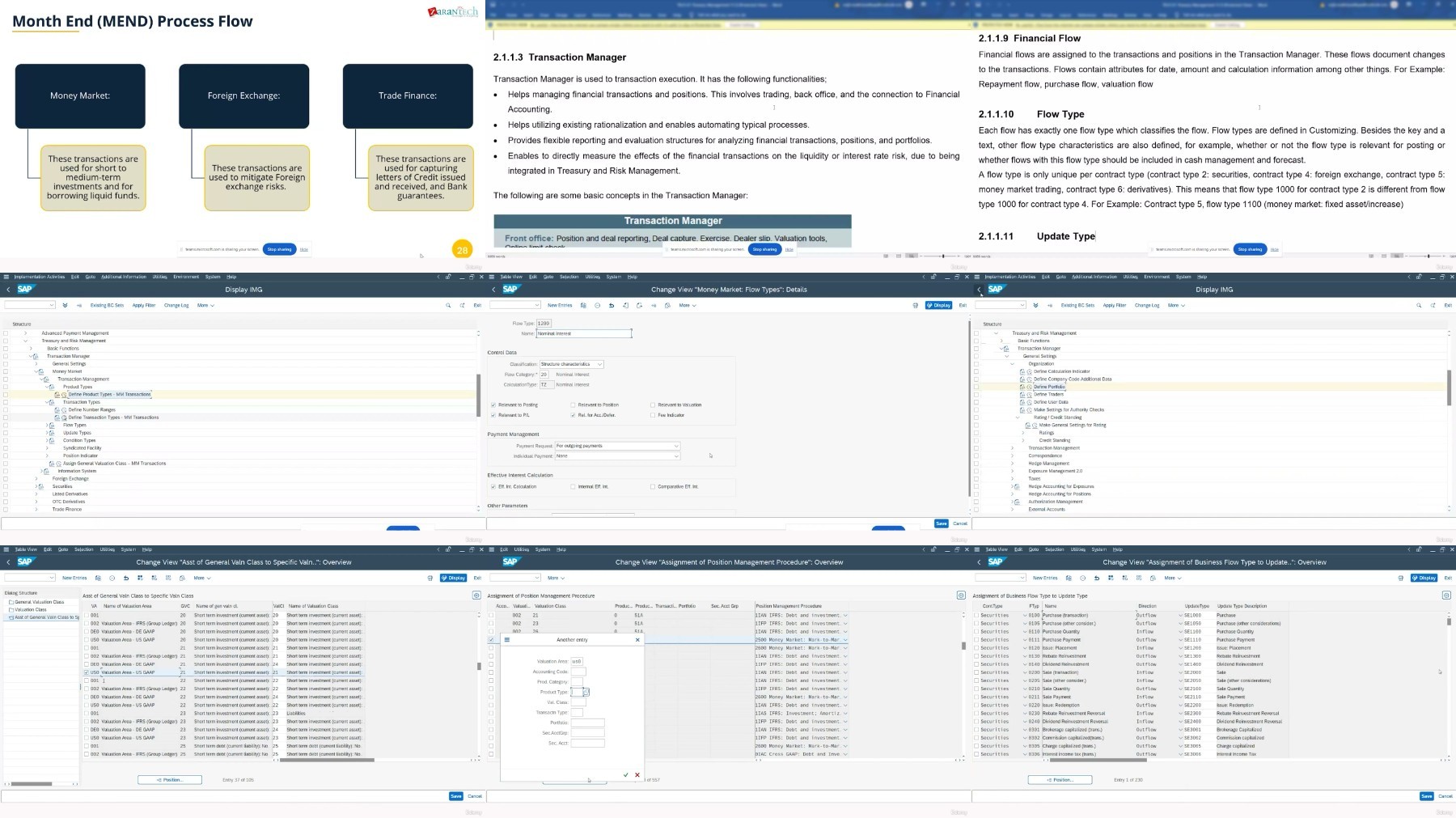The height and width of the screenshot is (818, 1456).
Task: Click delete icon in Valn Class Overview toolbar
Action: (112, 578)
